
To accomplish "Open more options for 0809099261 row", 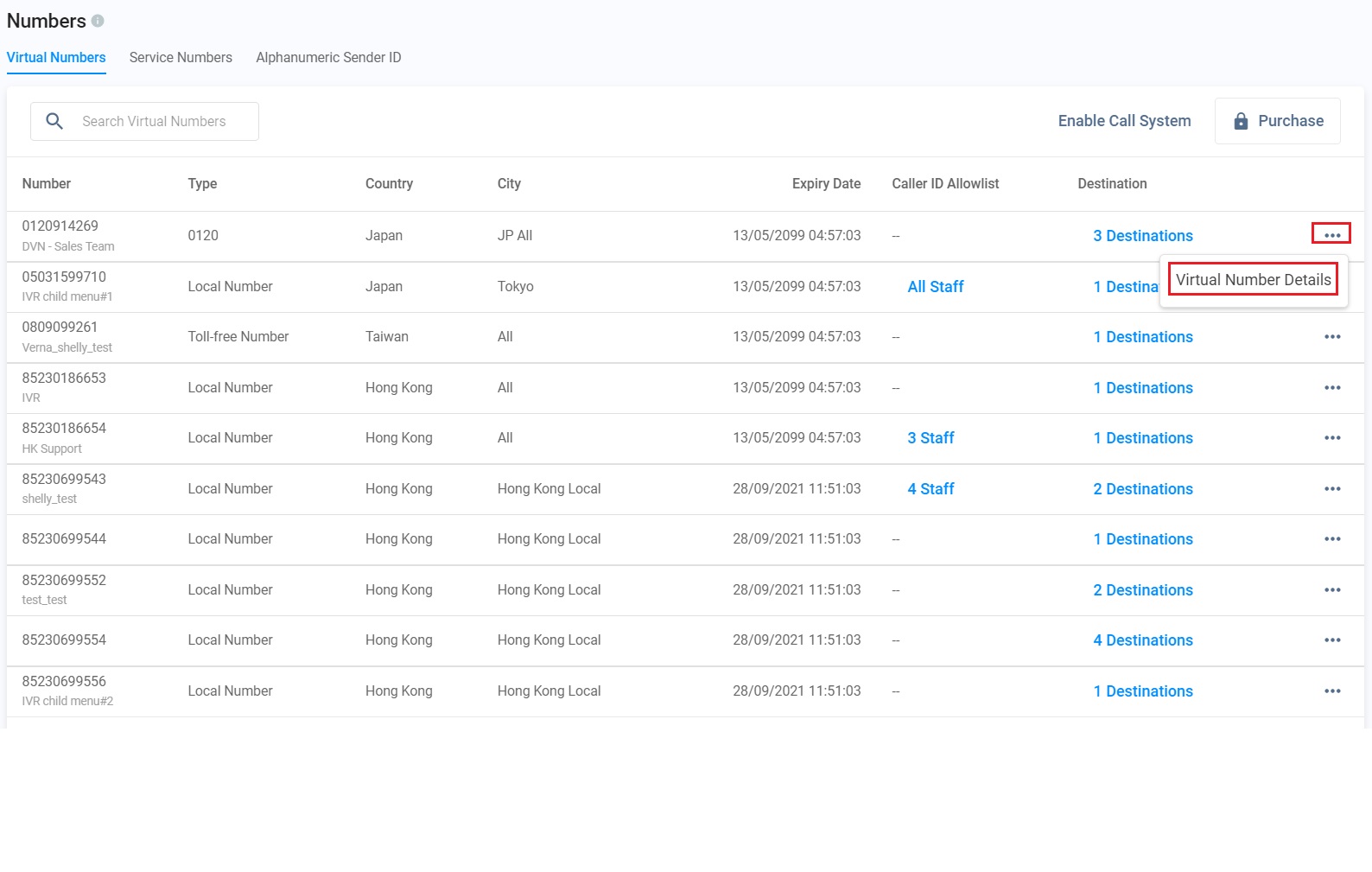I will 1332,337.
